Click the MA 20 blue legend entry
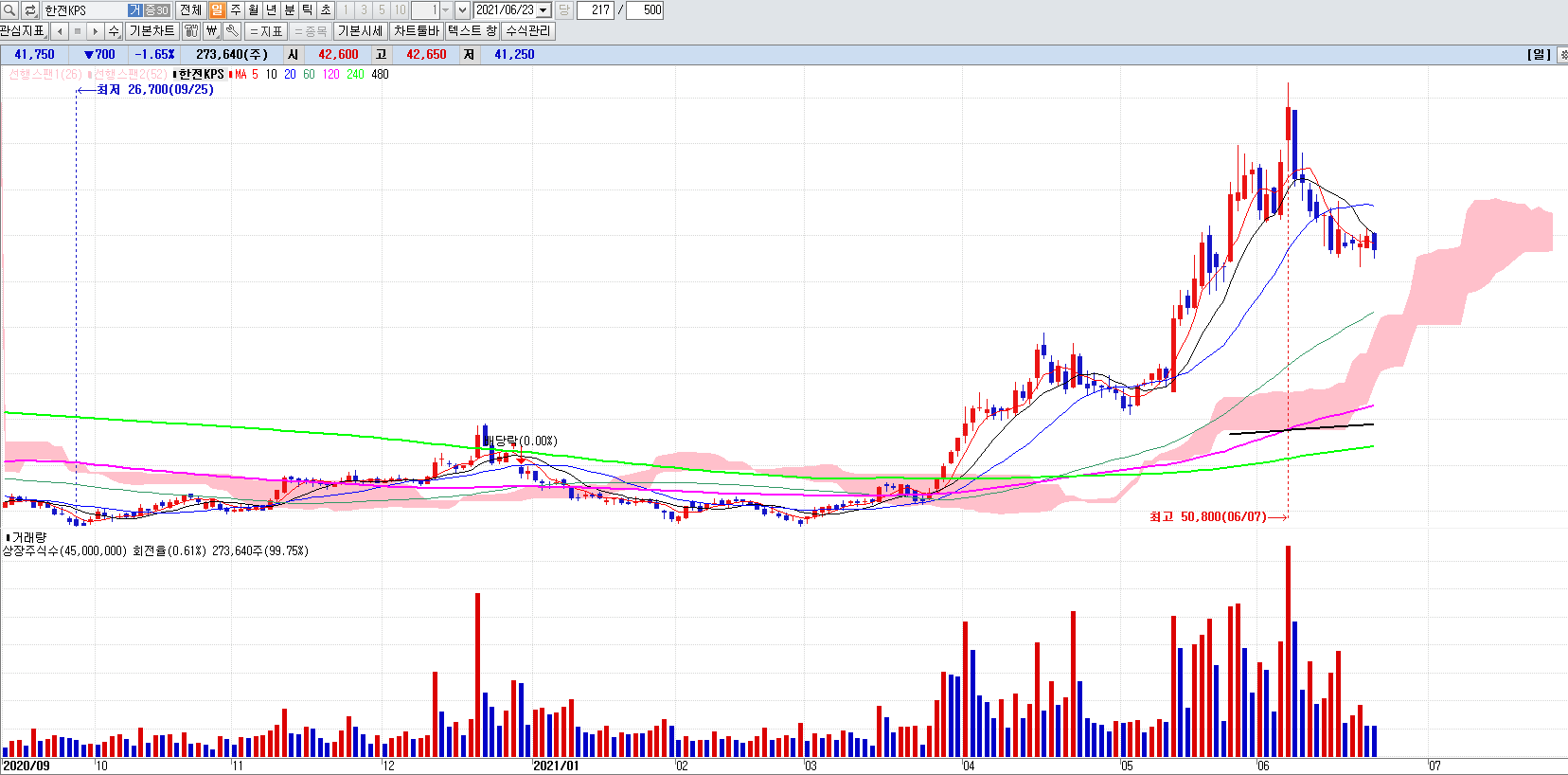 point(290,75)
